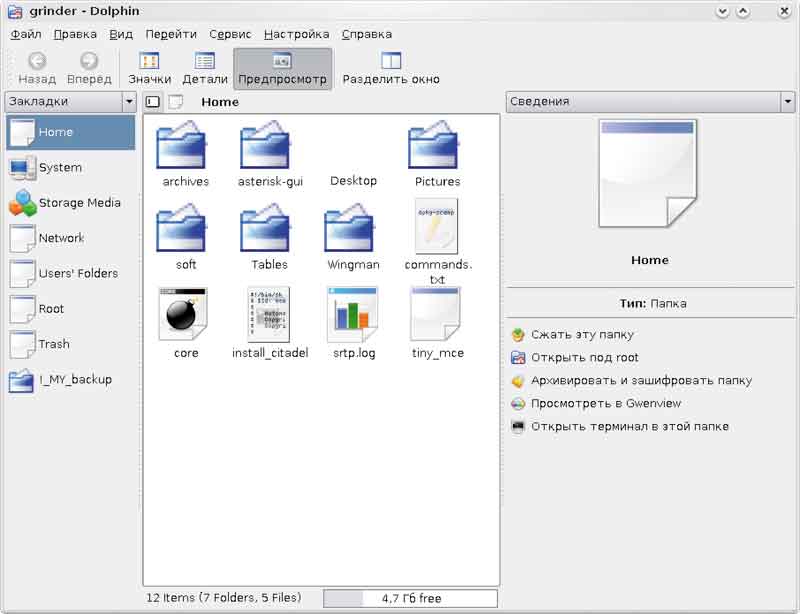
Task: Go back with the Назад button
Action: click(x=37, y=68)
